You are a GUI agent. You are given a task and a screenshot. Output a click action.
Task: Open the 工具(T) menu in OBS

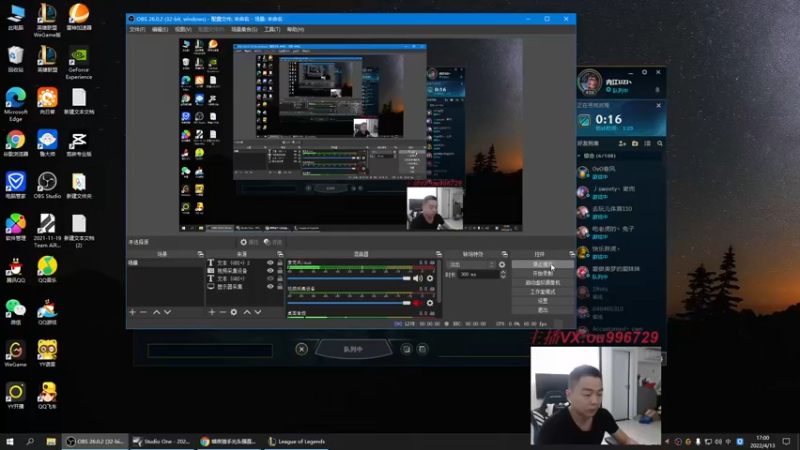[x=272, y=30]
